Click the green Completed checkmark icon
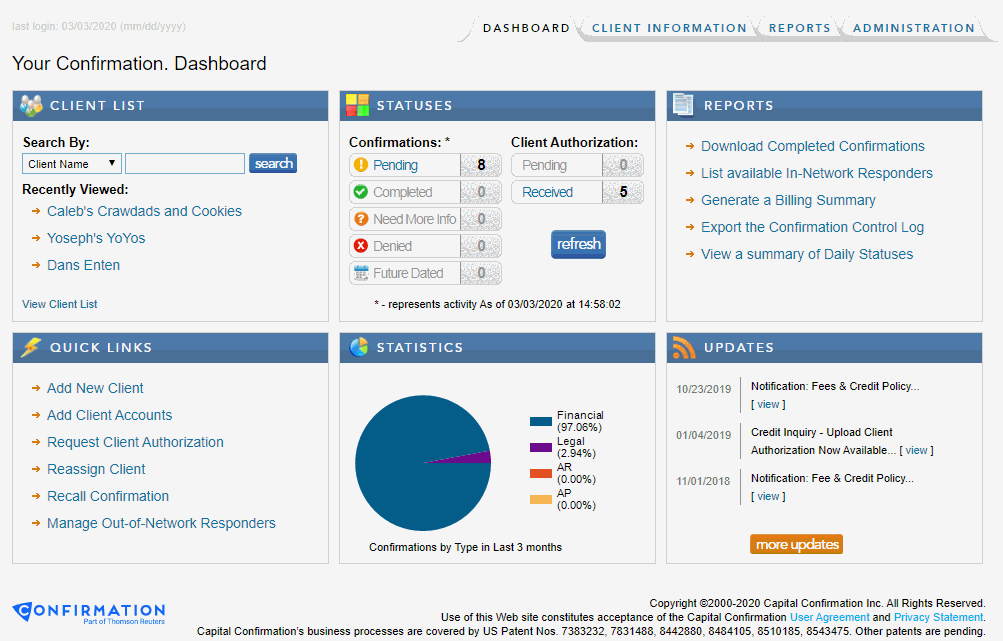Image resolution: width=1003 pixels, height=641 pixels. click(x=361, y=192)
